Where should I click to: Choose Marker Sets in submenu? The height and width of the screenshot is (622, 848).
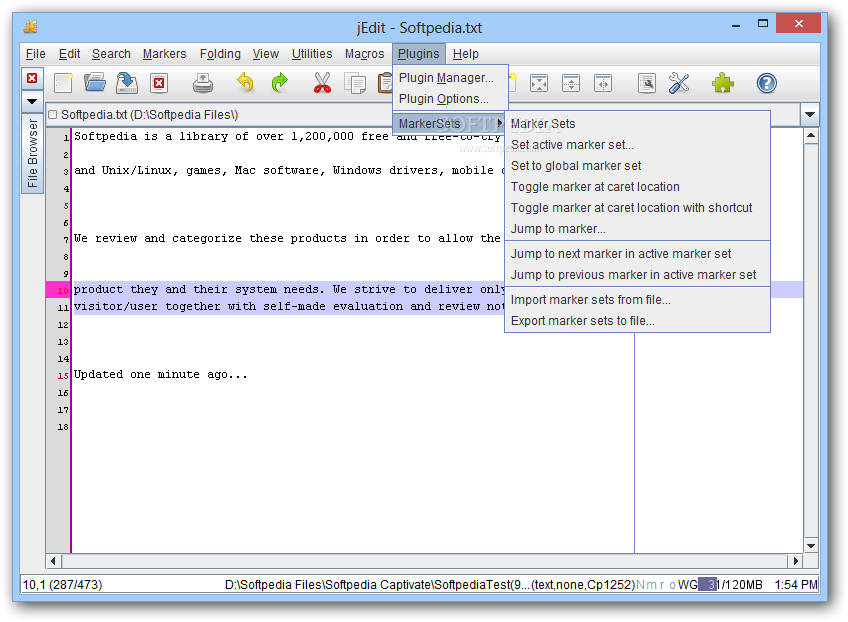(x=637, y=124)
